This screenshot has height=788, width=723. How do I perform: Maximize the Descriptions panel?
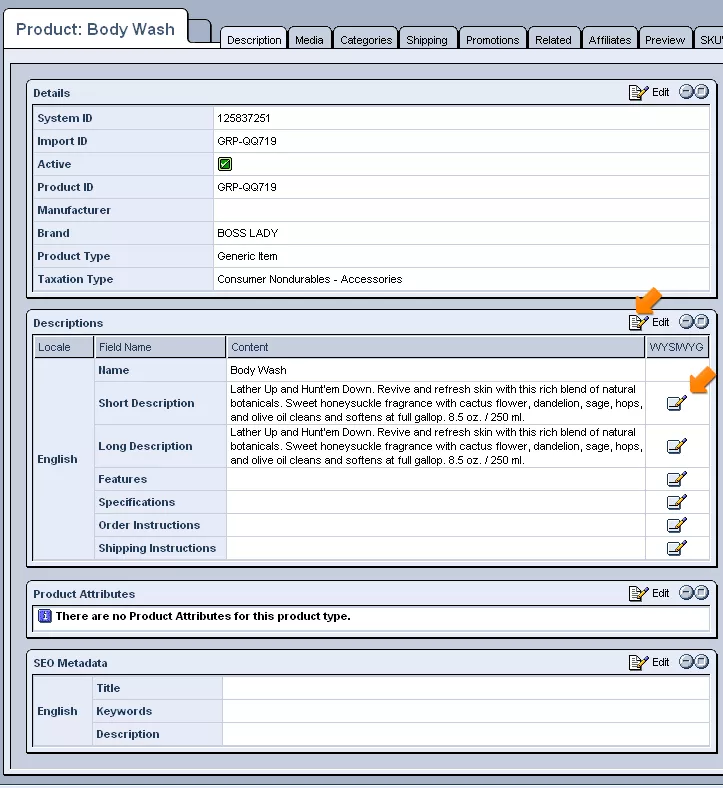(701, 322)
